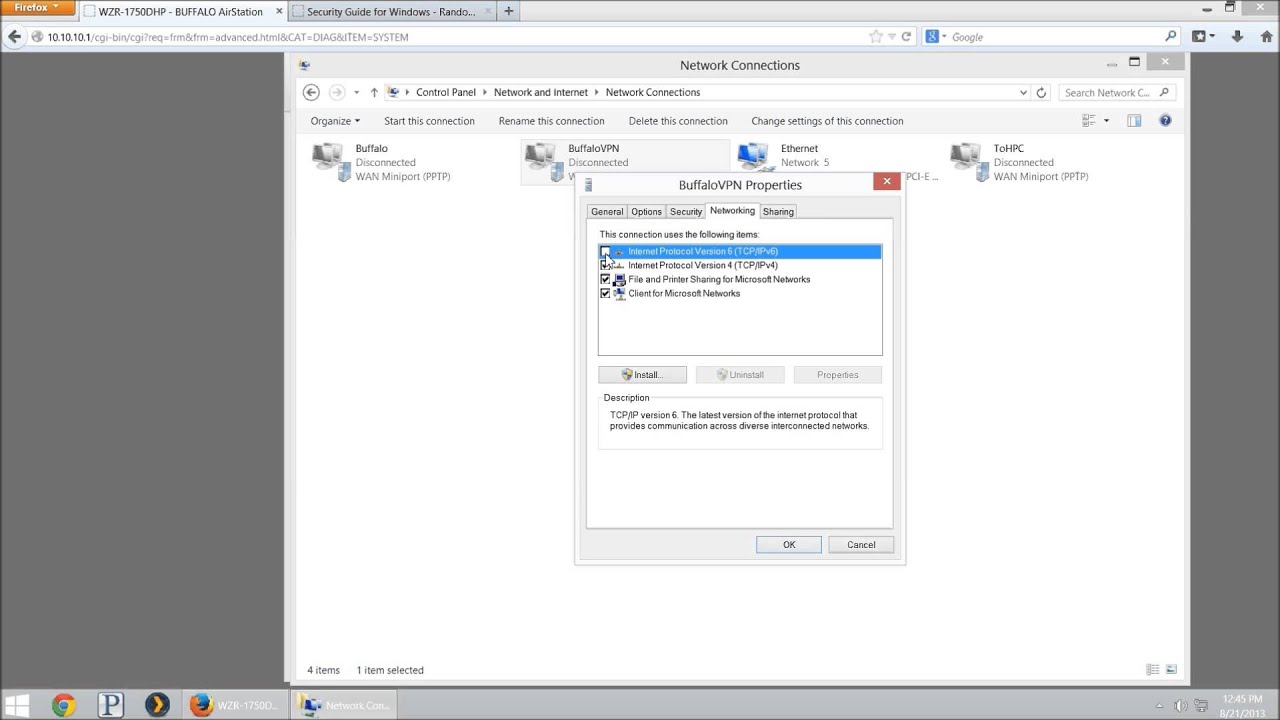Screen dimensions: 1280x720
Task: Select the Buffalo PPTP connection icon
Action: [329, 162]
